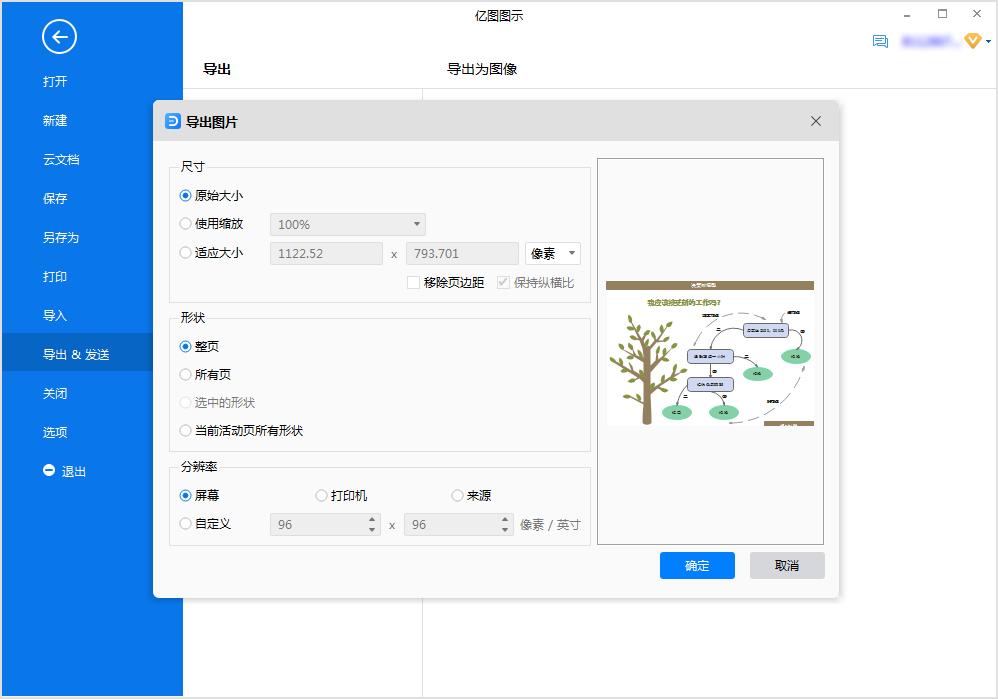This screenshot has width=998, height=699.
Task: Select the 使用缩放 radio button
Action: point(185,224)
